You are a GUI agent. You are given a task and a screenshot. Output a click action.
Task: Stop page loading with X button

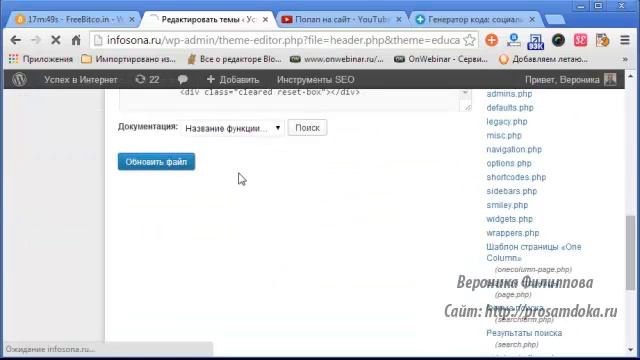point(56,40)
